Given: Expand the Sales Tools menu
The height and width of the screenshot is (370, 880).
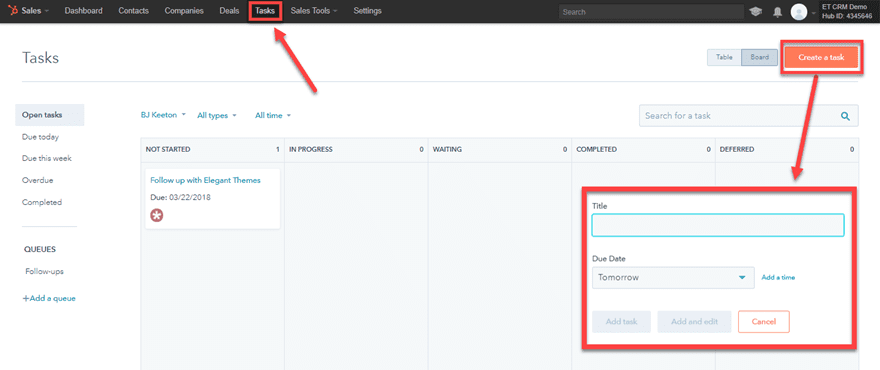Looking at the screenshot, I should tap(314, 11).
